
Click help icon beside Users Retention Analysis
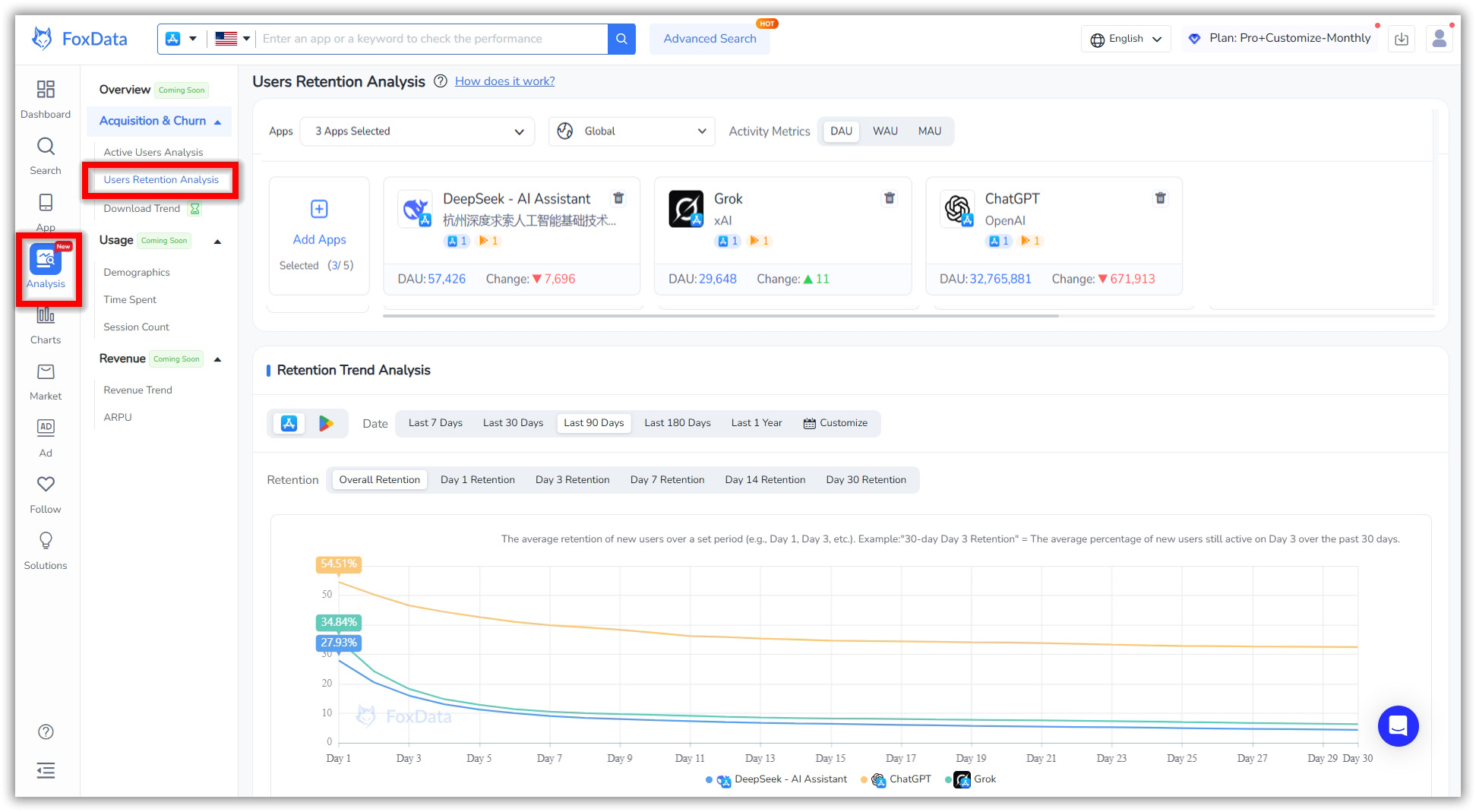point(440,81)
